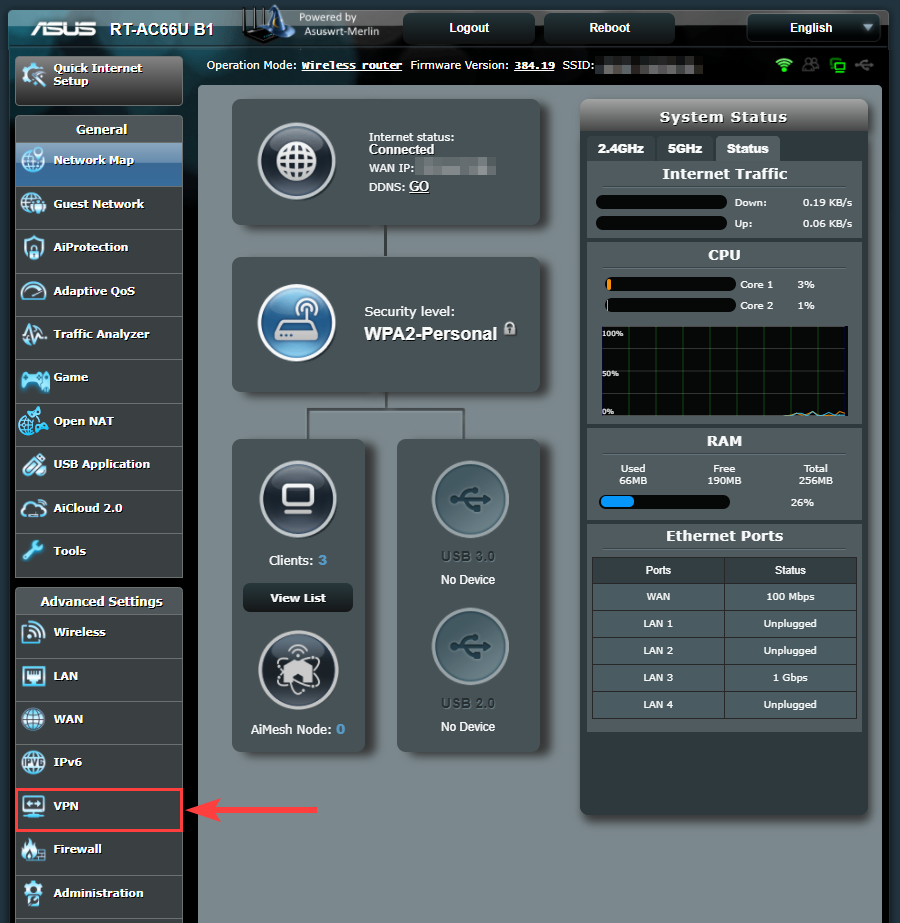Viewport: 900px width, 923px height.
Task: Click the Wireless router operation mode link
Action: point(351,66)
